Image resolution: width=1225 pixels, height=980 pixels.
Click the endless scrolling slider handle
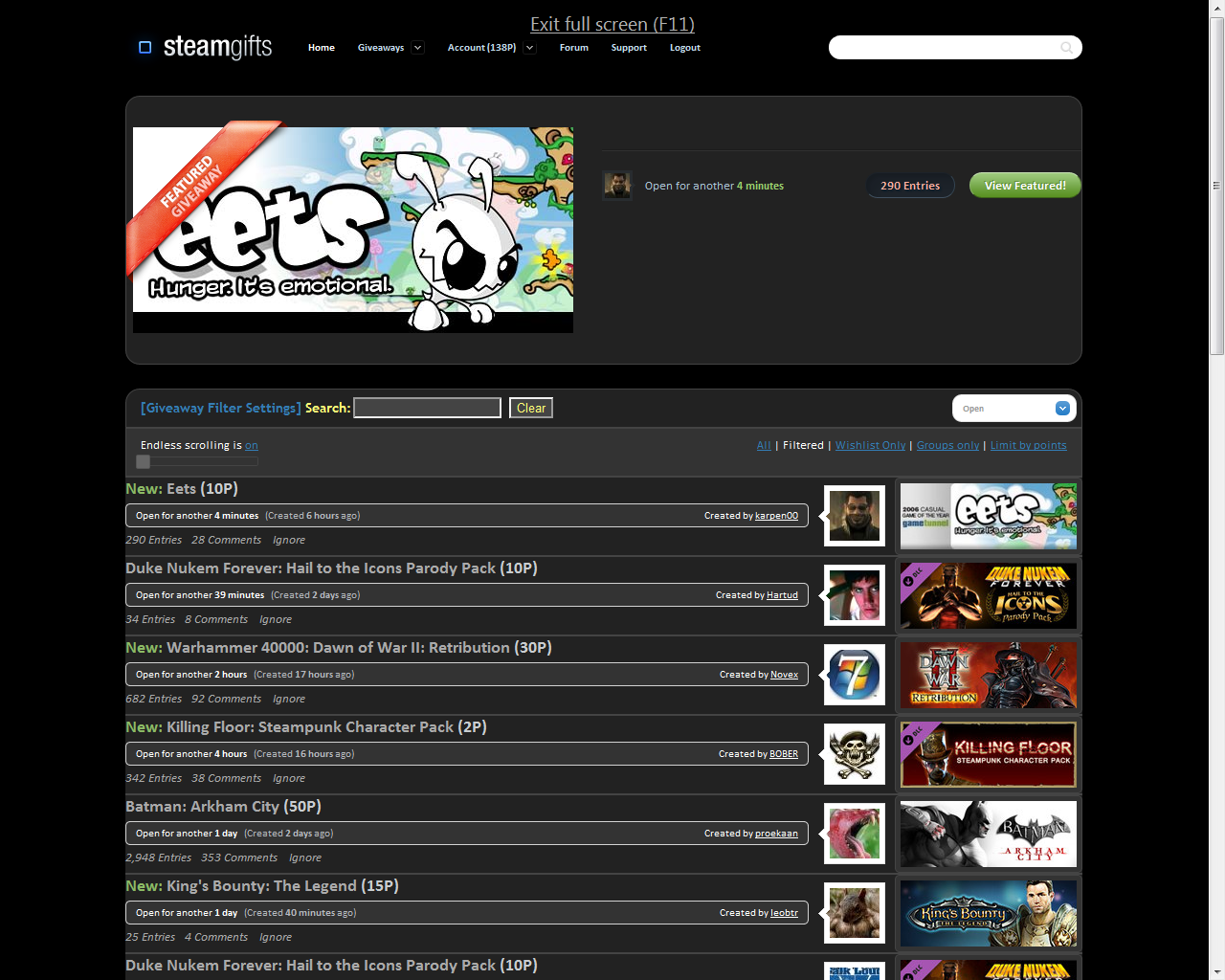(x=144, y=462)
